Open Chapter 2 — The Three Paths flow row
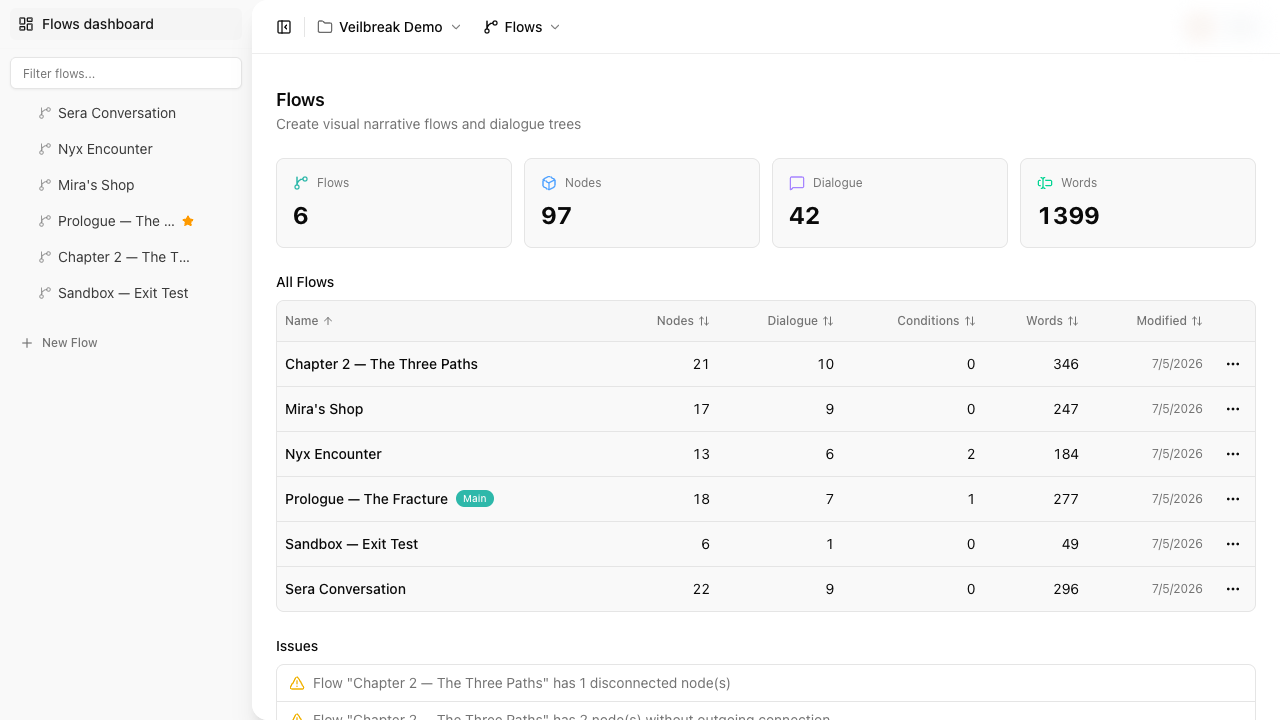 [766, 364]
